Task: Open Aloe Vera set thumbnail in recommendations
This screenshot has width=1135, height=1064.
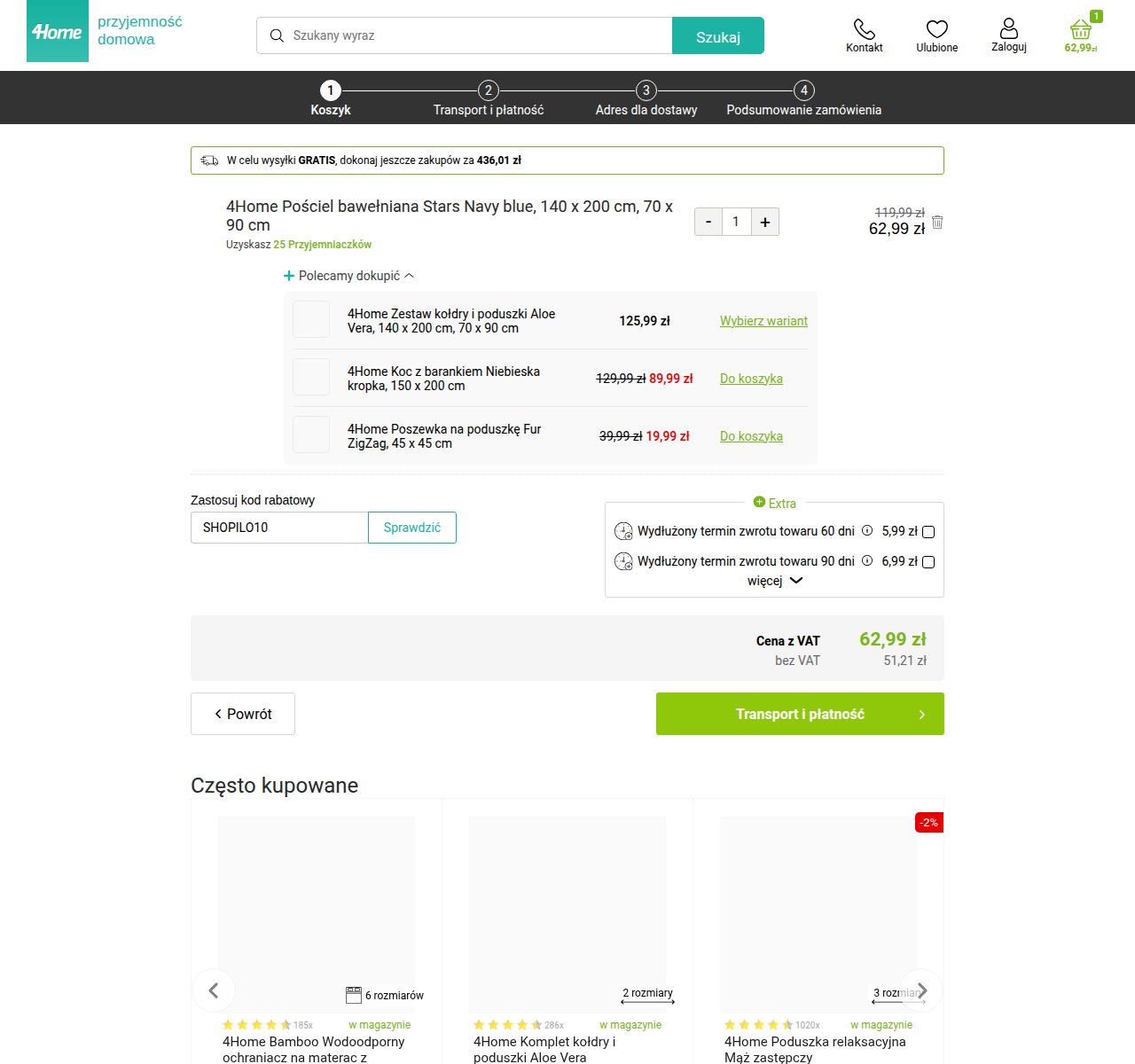Action: click(311, 319)
